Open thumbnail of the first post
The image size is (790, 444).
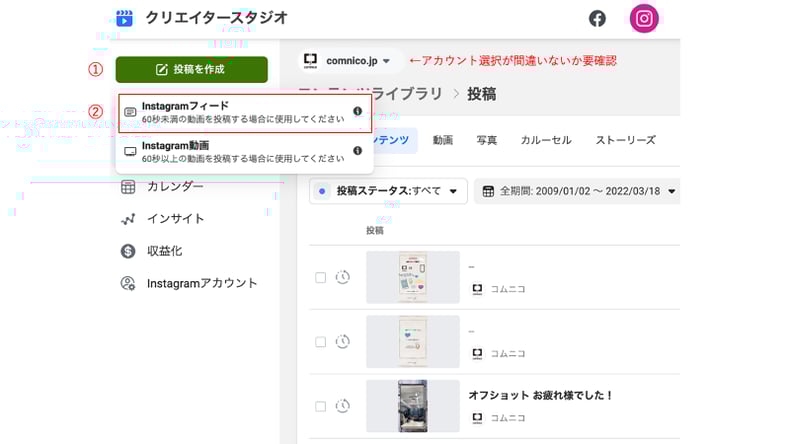click(413, 277)
